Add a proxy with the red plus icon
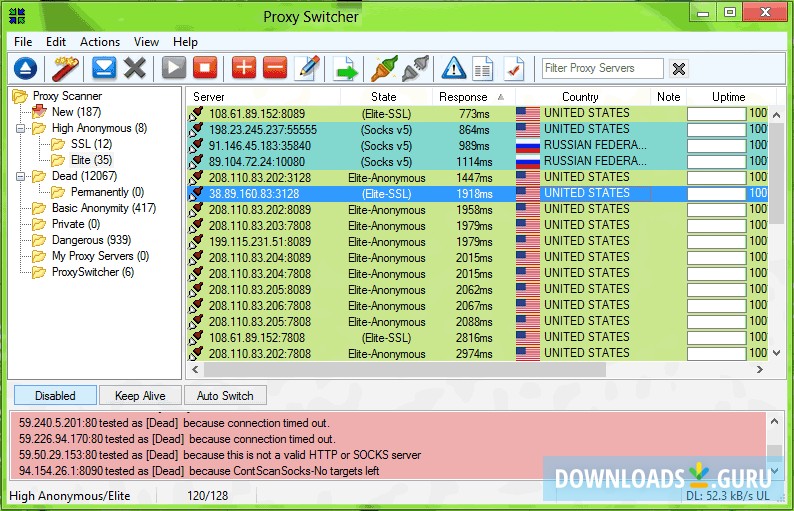 [x=244, y=68]
